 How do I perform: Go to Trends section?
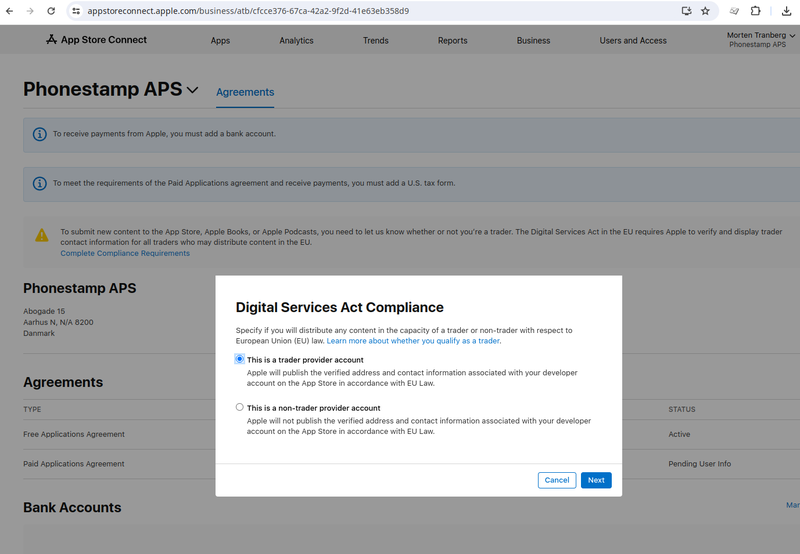click(x=376, y=41)
